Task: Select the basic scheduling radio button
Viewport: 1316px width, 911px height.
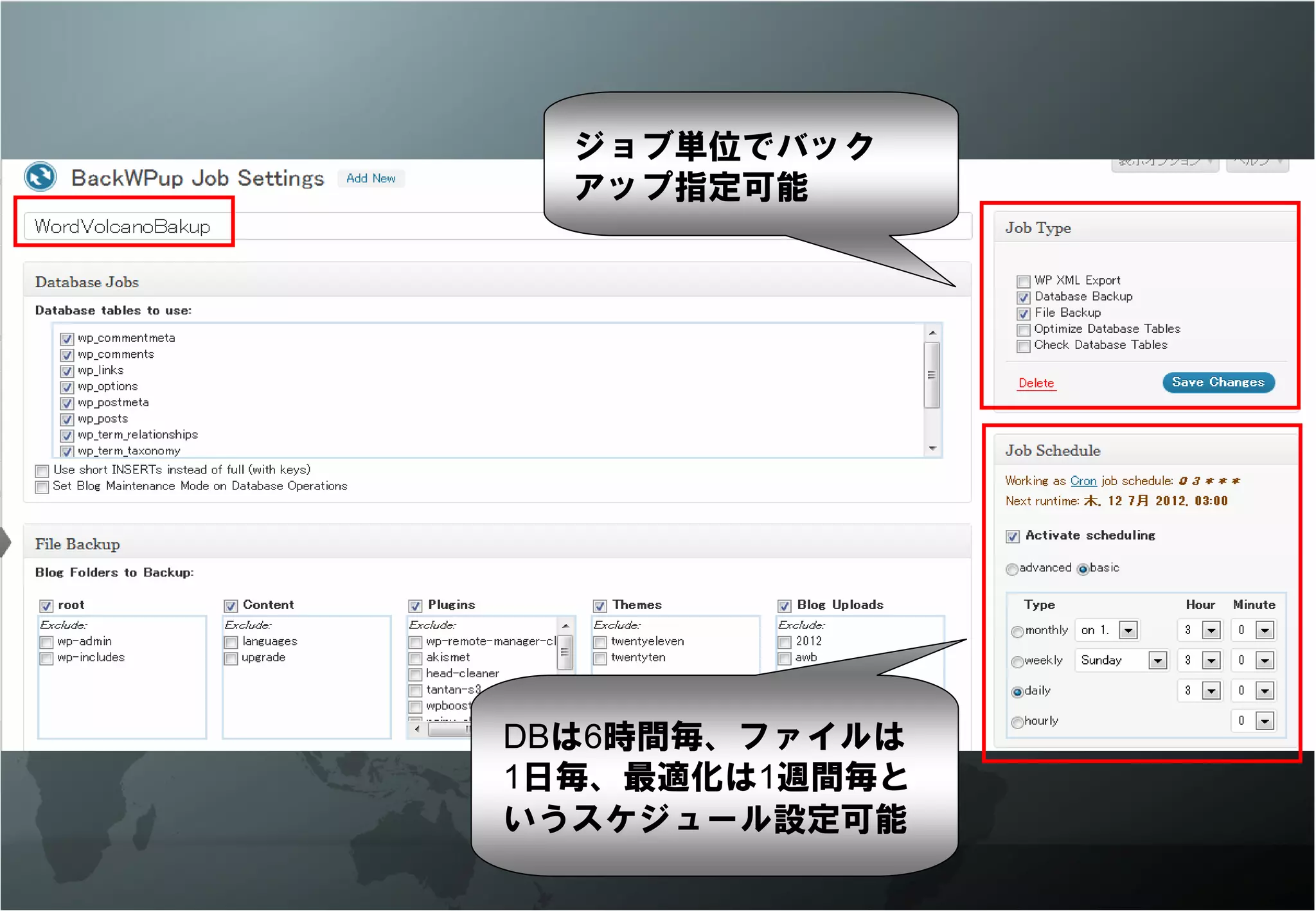Action: coord(1083,569)
